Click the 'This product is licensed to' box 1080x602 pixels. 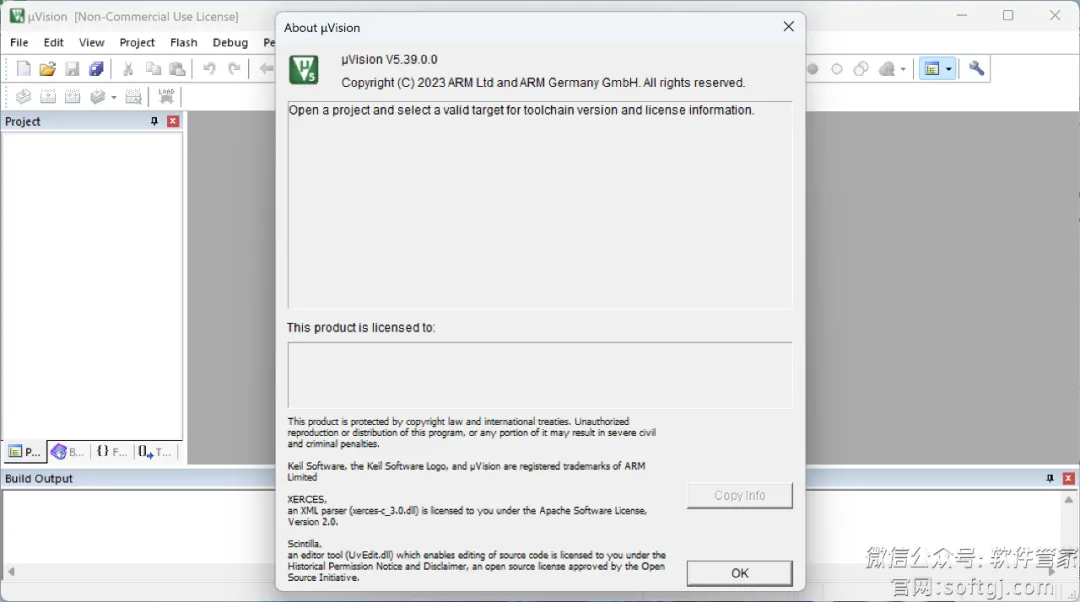(540, 375)
